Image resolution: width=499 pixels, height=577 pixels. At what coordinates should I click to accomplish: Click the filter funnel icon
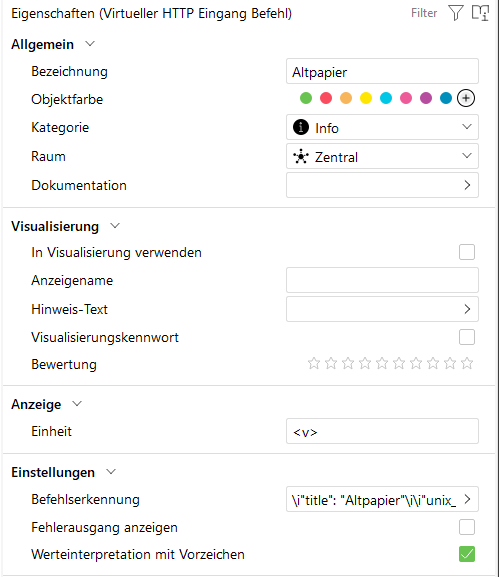pyautogui.click(x=456, y=13)
